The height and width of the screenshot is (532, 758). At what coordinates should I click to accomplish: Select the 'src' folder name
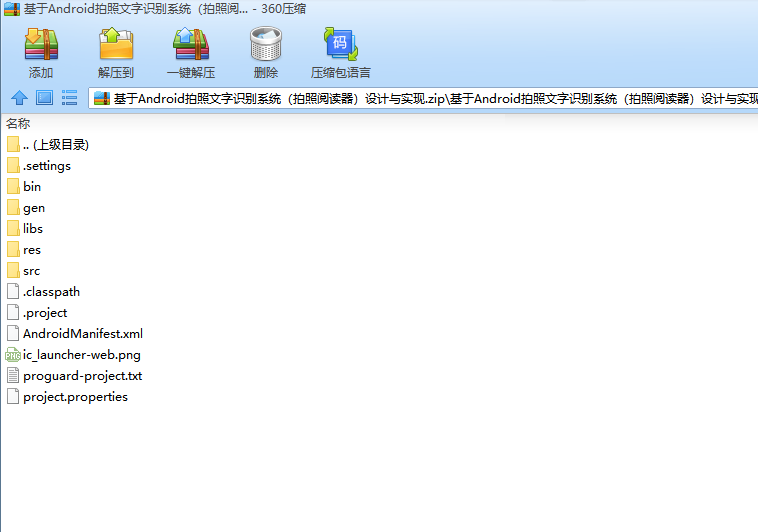point(31,271)
